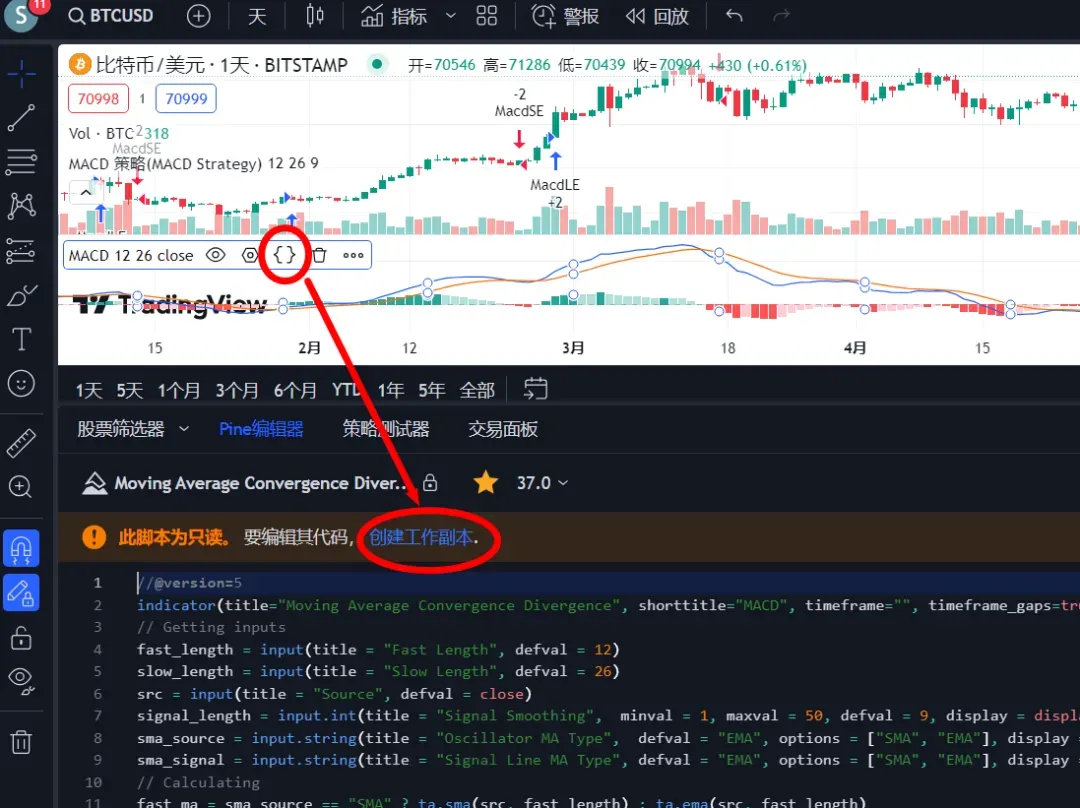Open the BTCUSD symbol search

pos(111,15)
